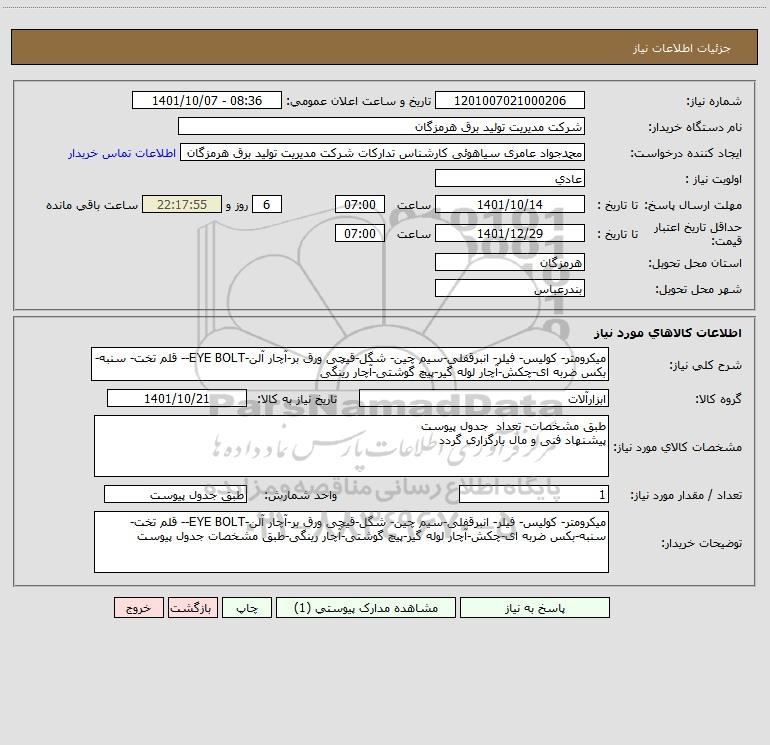Click the announcement date field 1401/10/07 - 08:36

click(x=207, y=100)
